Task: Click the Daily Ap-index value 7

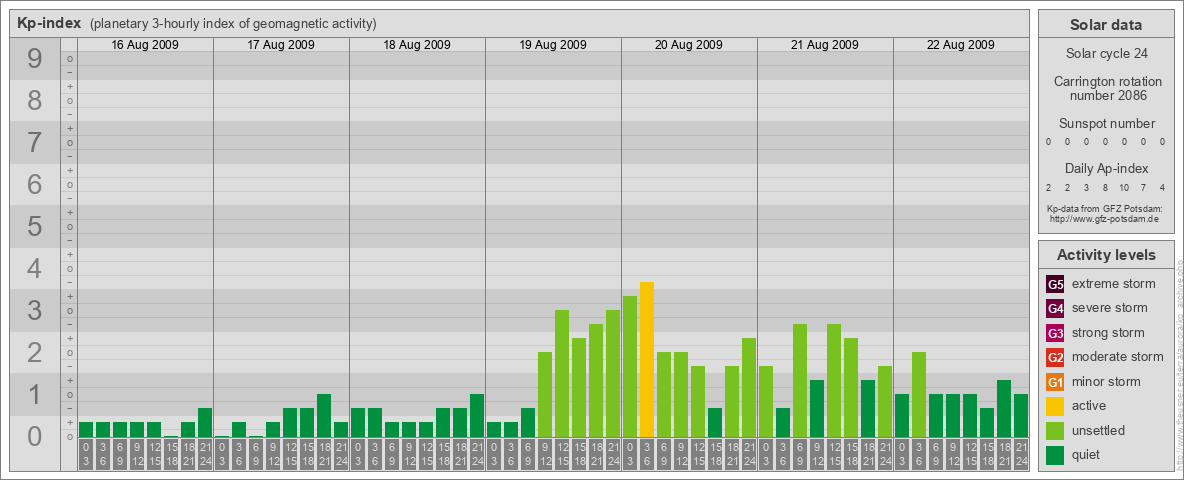Action: [x=1144, y=187]
